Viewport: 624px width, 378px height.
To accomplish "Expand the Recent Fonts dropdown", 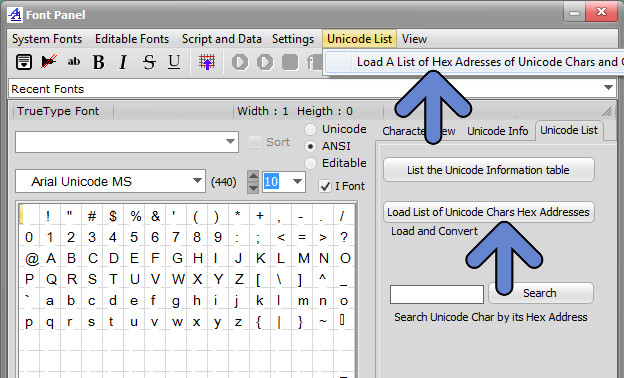I will [608, 88].
